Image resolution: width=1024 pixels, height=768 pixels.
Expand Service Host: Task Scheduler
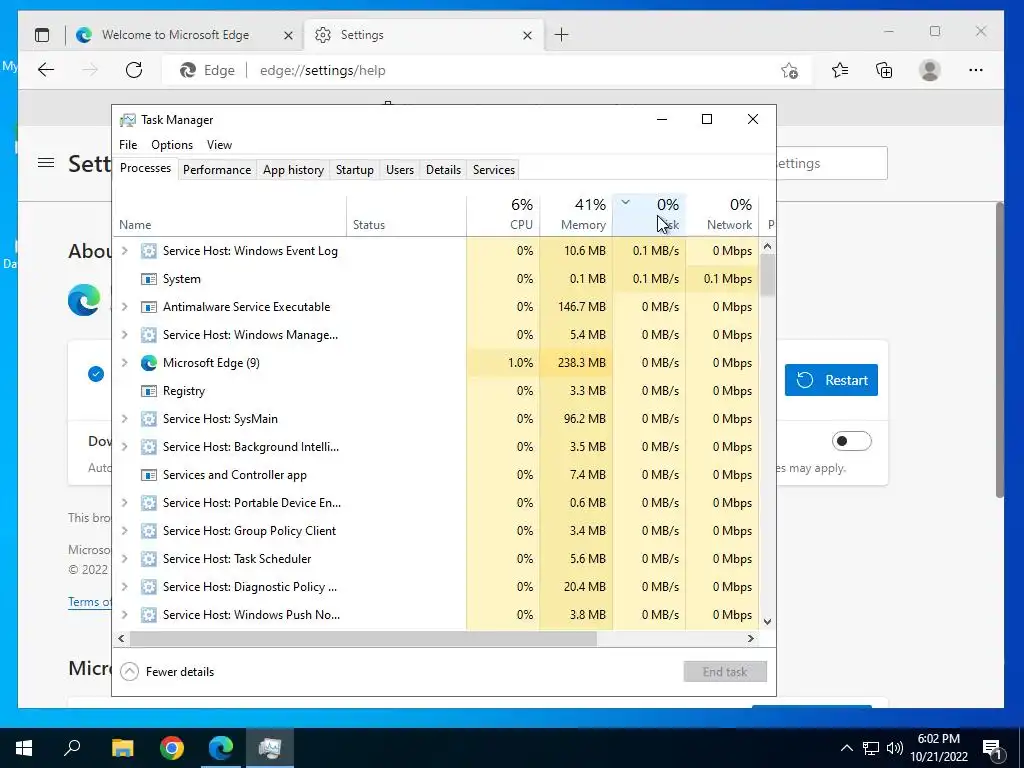coord(125,558)
